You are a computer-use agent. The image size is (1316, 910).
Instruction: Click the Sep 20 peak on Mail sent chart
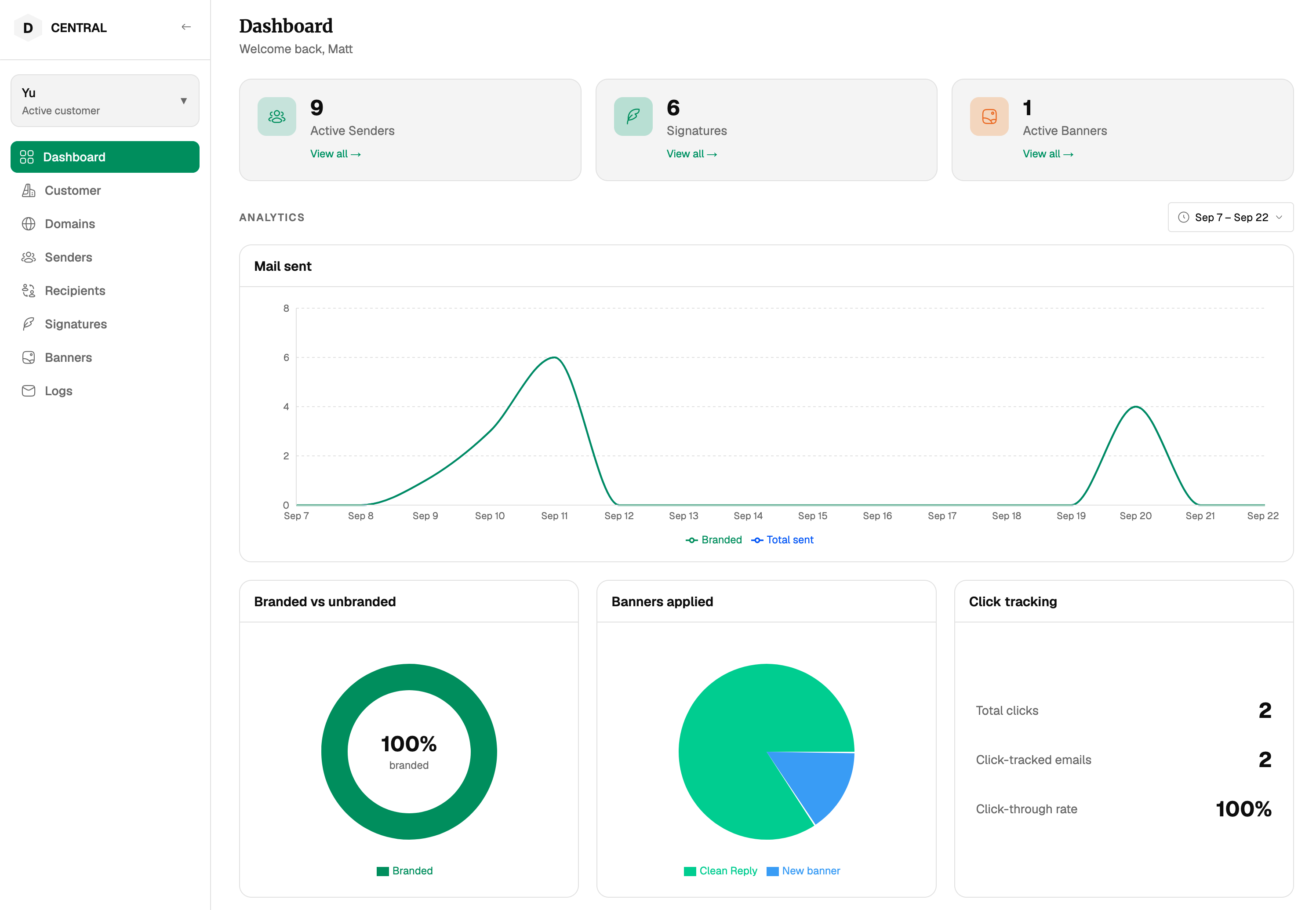pos(1136,407)
